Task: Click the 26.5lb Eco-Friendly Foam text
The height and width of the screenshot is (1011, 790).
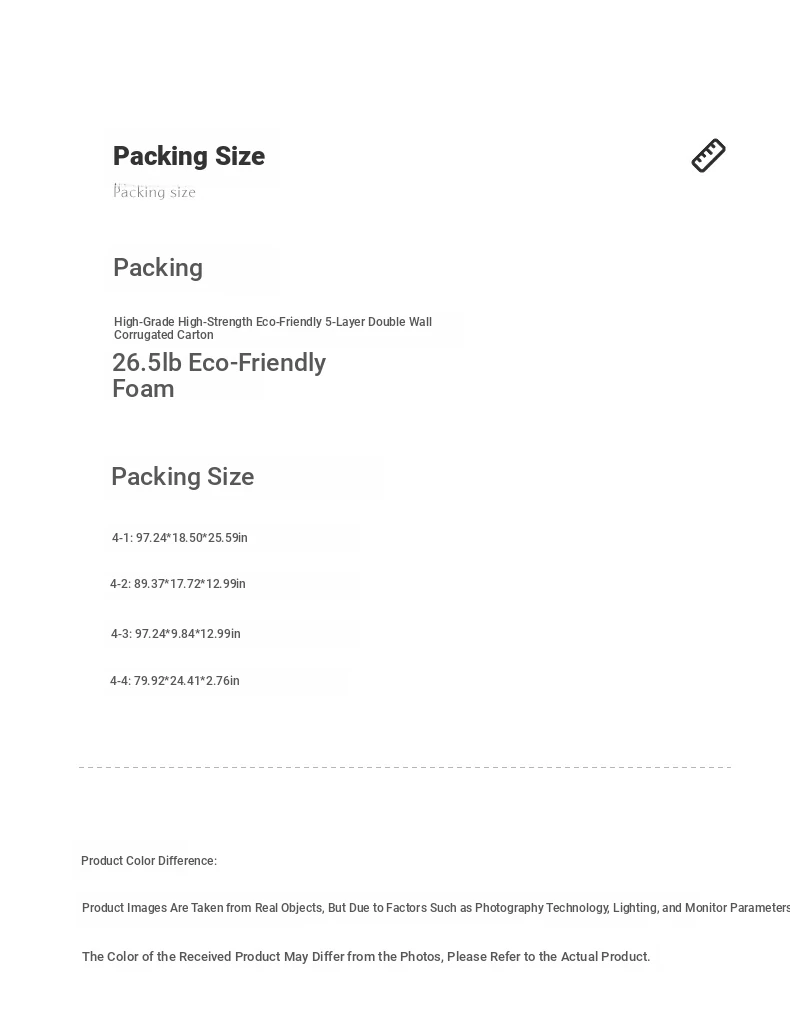Action: 219,375
